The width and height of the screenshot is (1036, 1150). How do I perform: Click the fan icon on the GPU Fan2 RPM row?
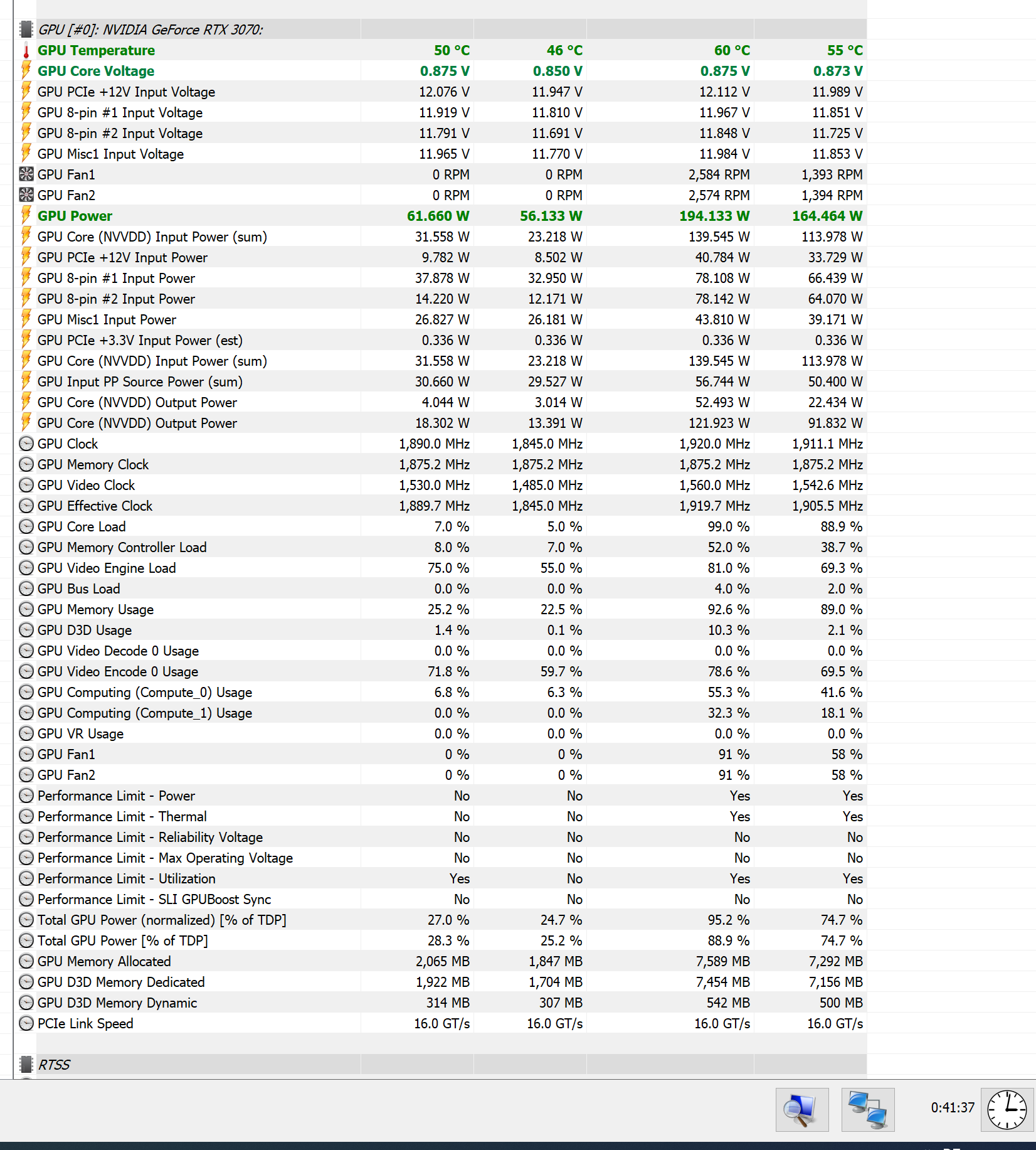(26, 195)
